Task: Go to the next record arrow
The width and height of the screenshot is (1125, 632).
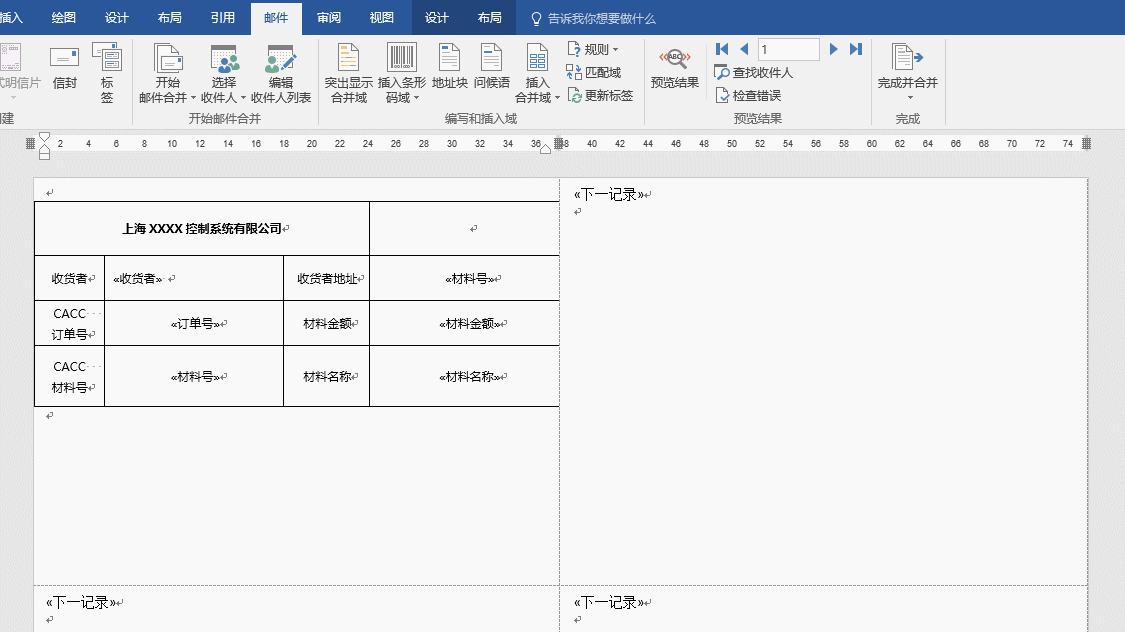Action: 834,49
